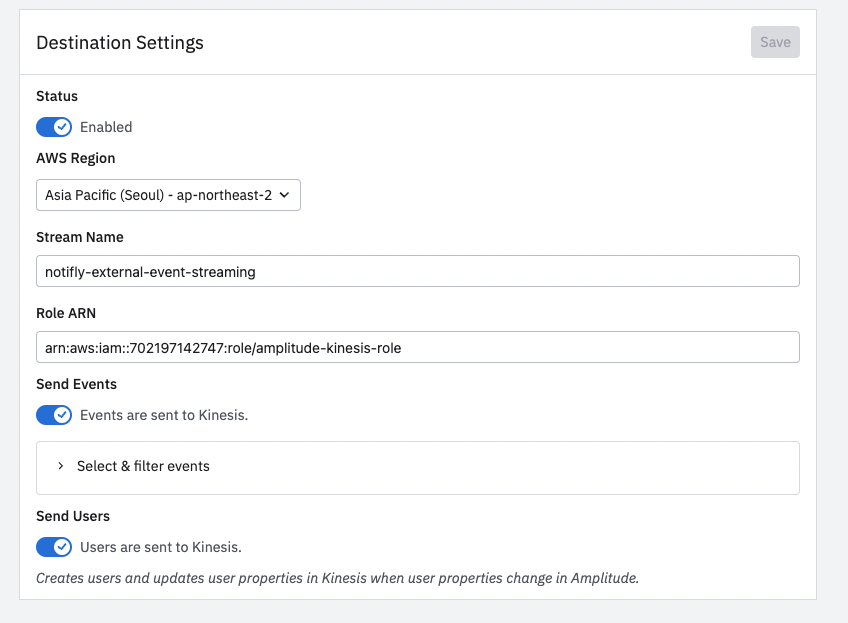
Task: Click the 'Enabled' label next to Status switch
Action: click(x=106, y=127)
